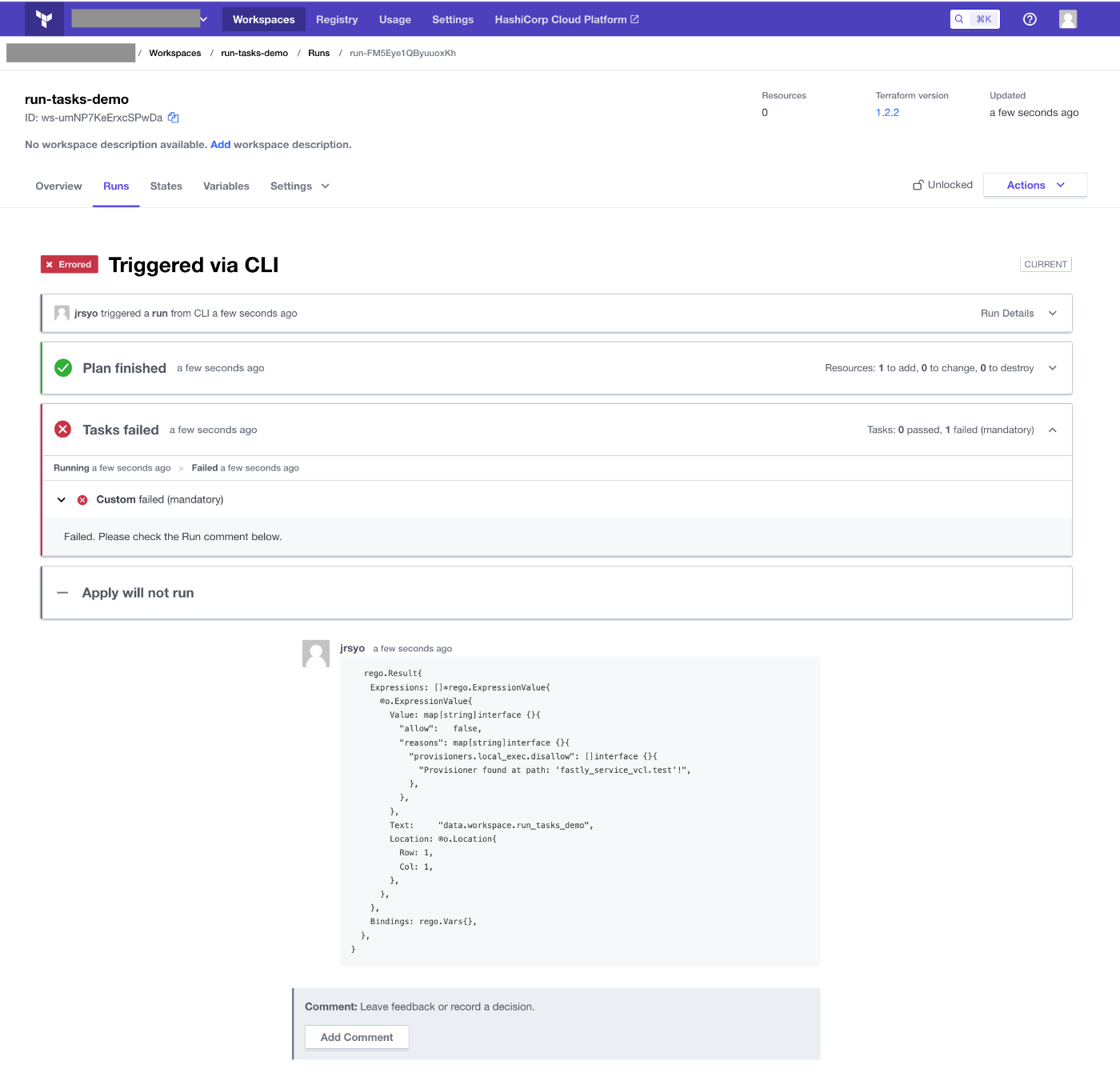The height and width of the screenshot is (1089, 1120).
Task: Open the help question mark icon
Action: coord(1030,19)
